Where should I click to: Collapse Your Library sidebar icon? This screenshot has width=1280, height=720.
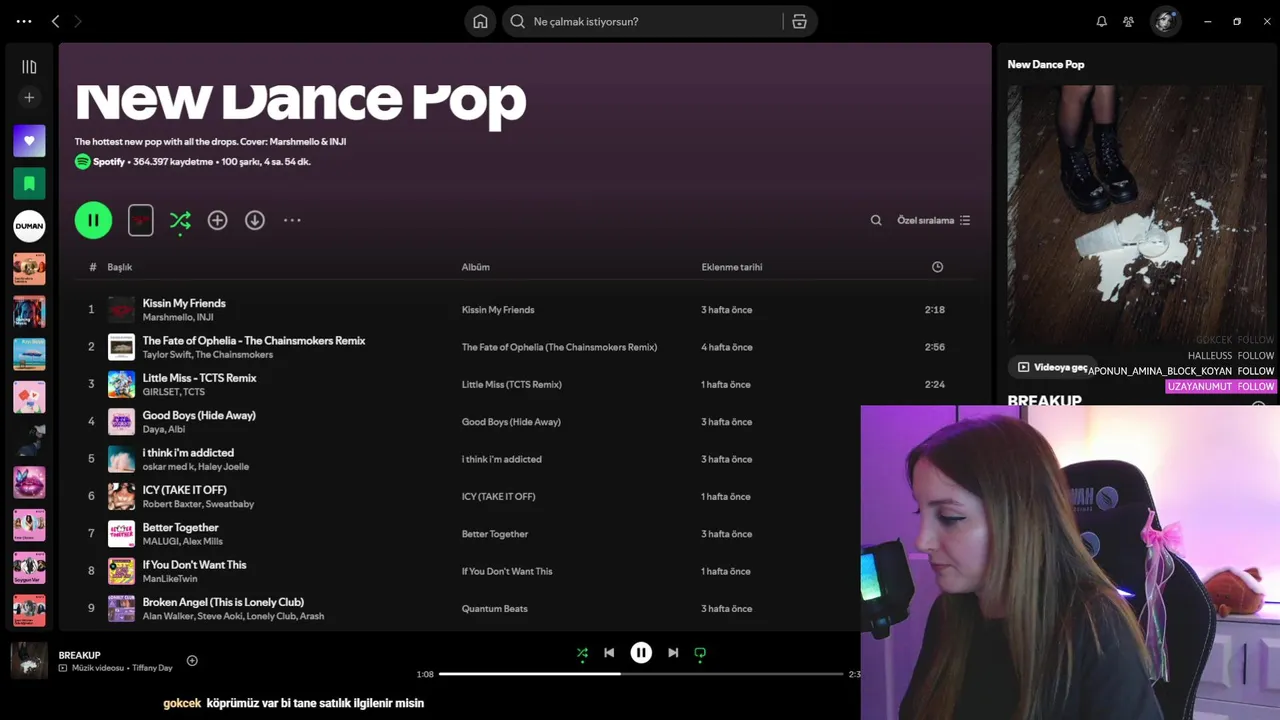(x=29, y=67)
